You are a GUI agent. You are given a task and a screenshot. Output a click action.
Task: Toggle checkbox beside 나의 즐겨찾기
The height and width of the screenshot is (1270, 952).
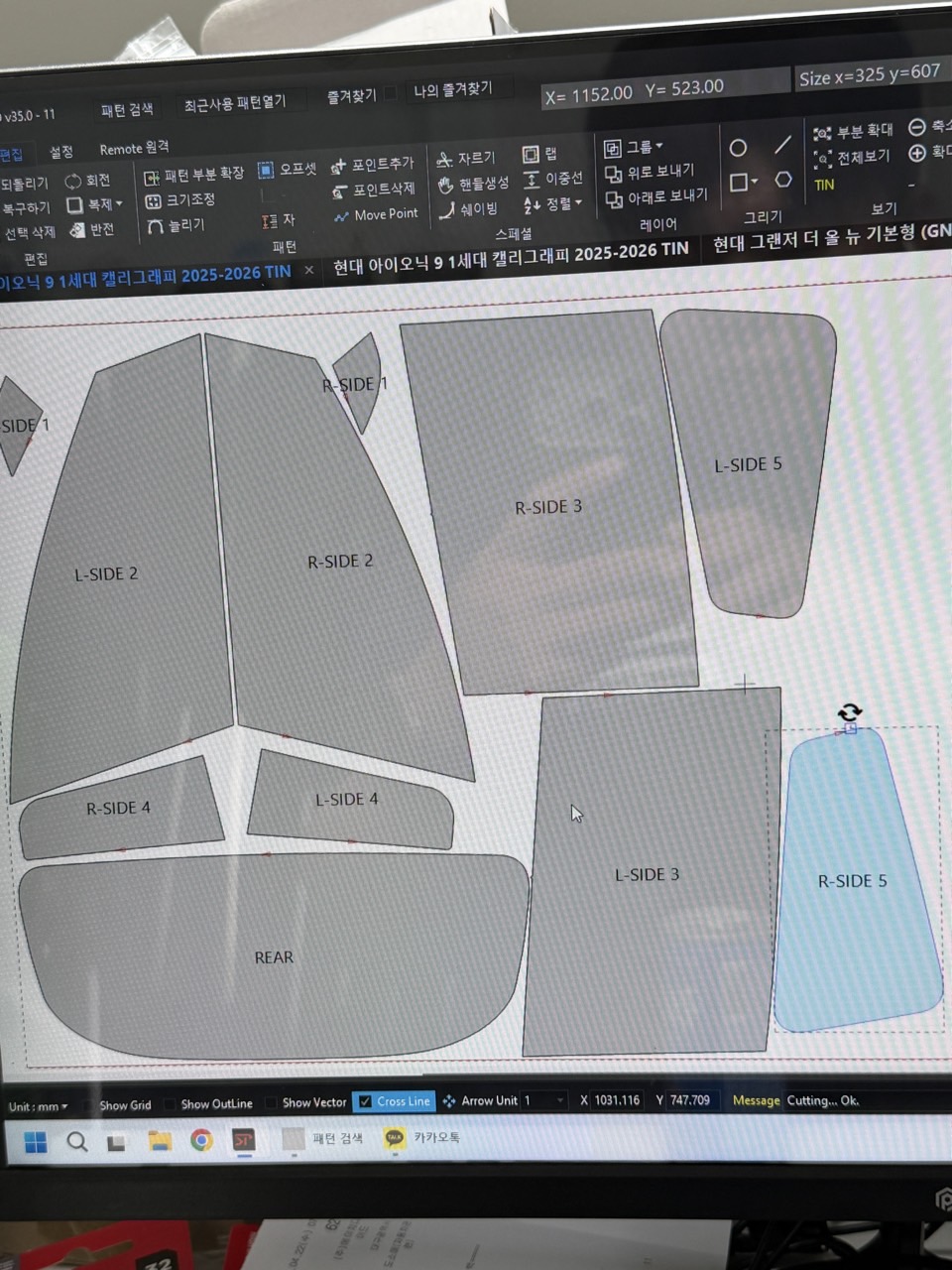[391, 93]
